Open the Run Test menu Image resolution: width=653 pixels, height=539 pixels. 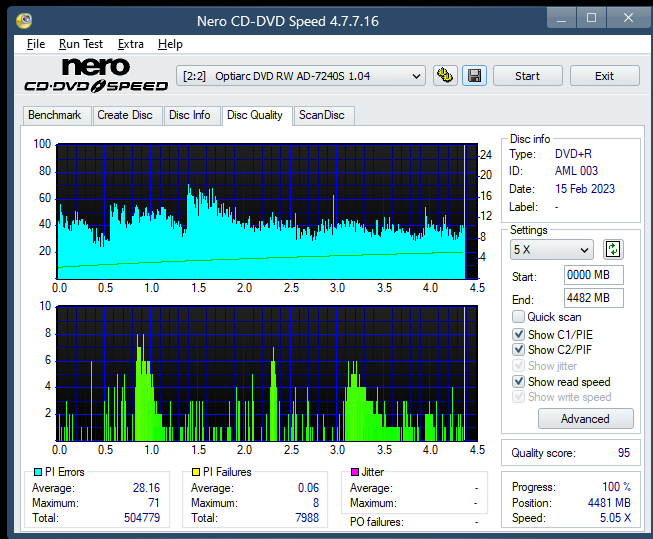click(81, 44)
